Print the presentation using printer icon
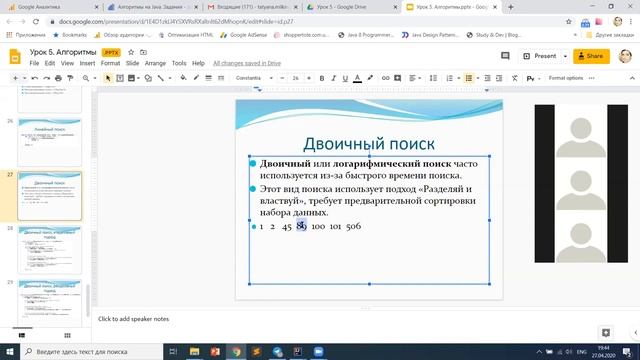The width and height of the screenshot is (640, 360). [x=58, y=78]
